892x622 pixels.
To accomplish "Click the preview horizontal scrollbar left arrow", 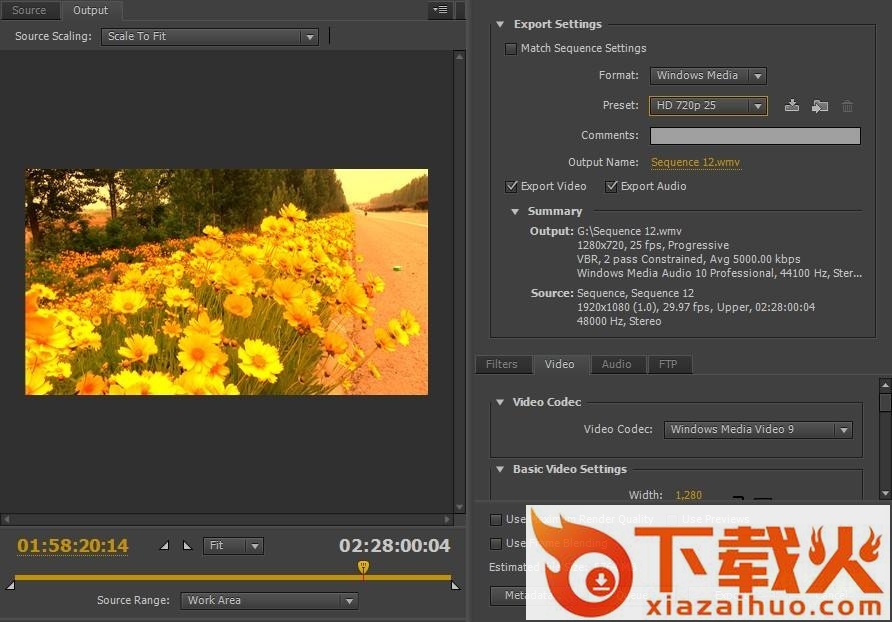I will [x=6, y=519].
